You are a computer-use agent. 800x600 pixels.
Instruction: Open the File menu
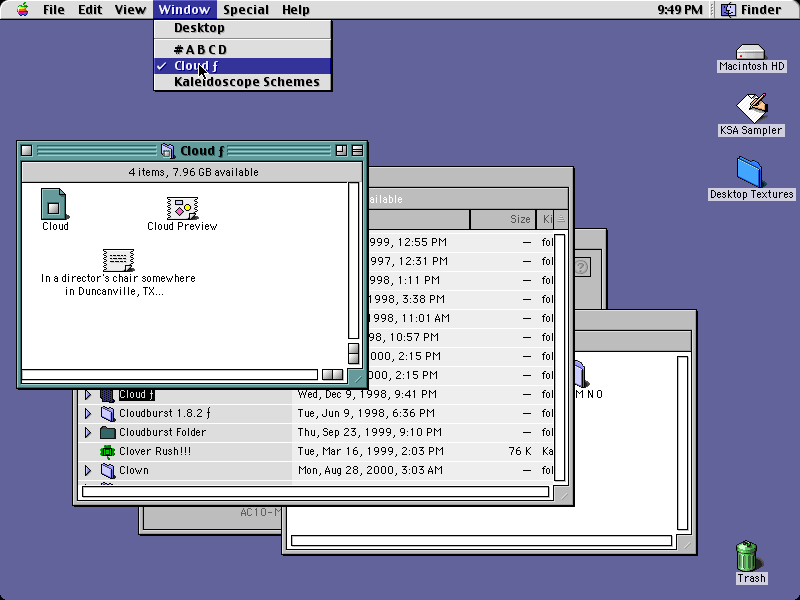(54, 10)
